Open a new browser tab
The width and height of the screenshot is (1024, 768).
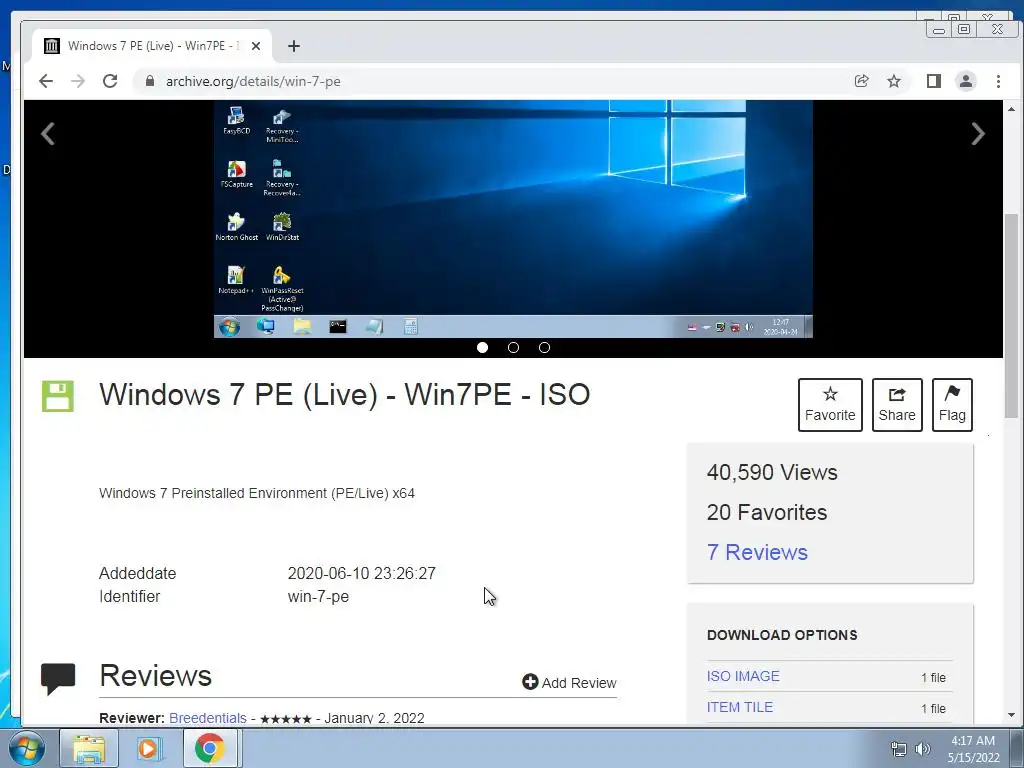coord(294,46)
